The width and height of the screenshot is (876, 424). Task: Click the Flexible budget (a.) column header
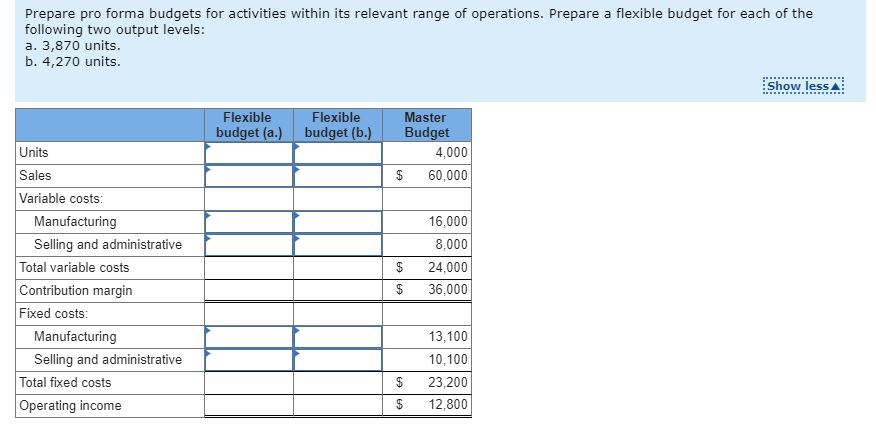pos(249,125)
